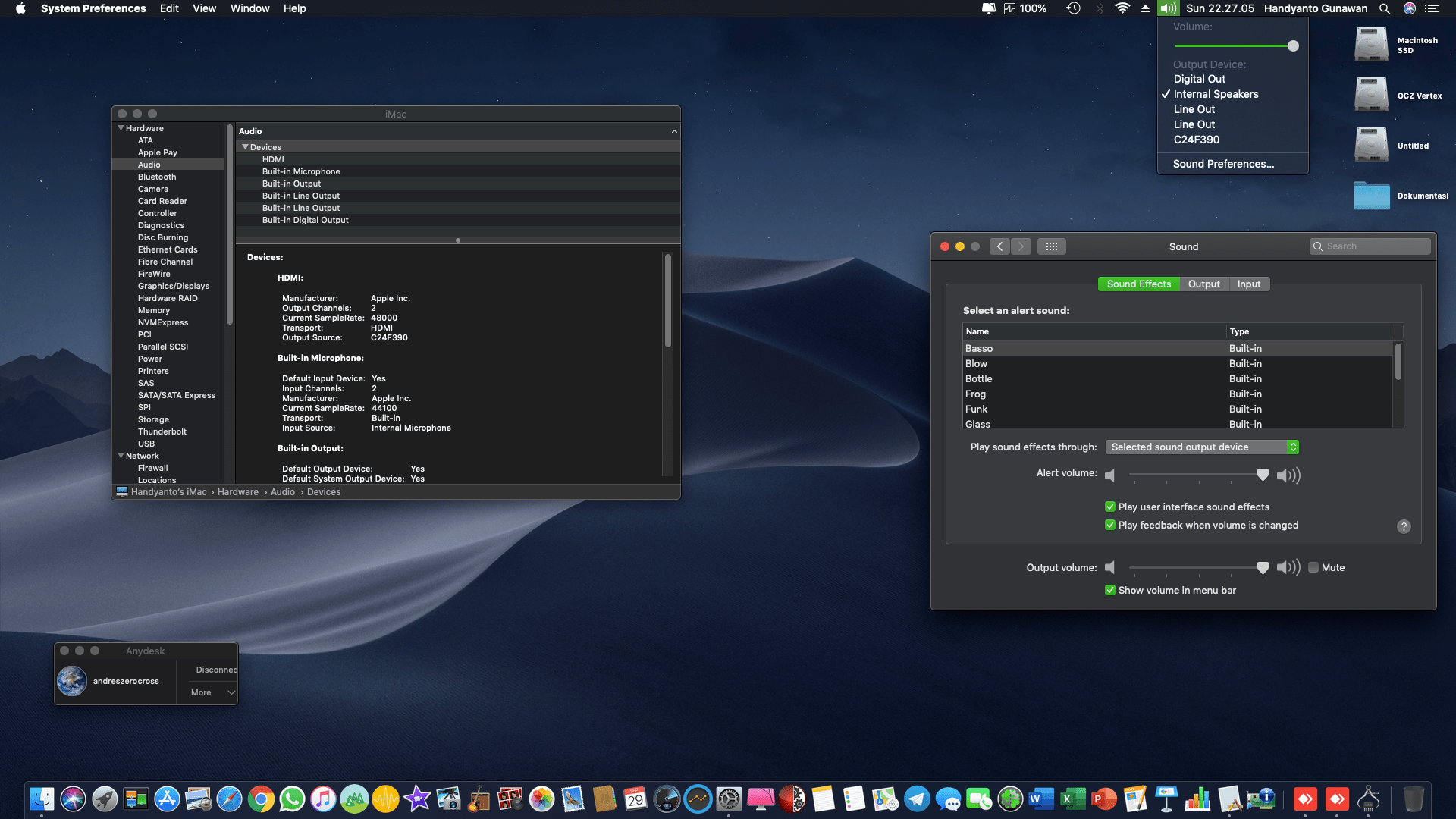This screenshot has height=819, width=1456.
Task: Click the Bluetooth icon in menu bar
Action: point(1099,8)
